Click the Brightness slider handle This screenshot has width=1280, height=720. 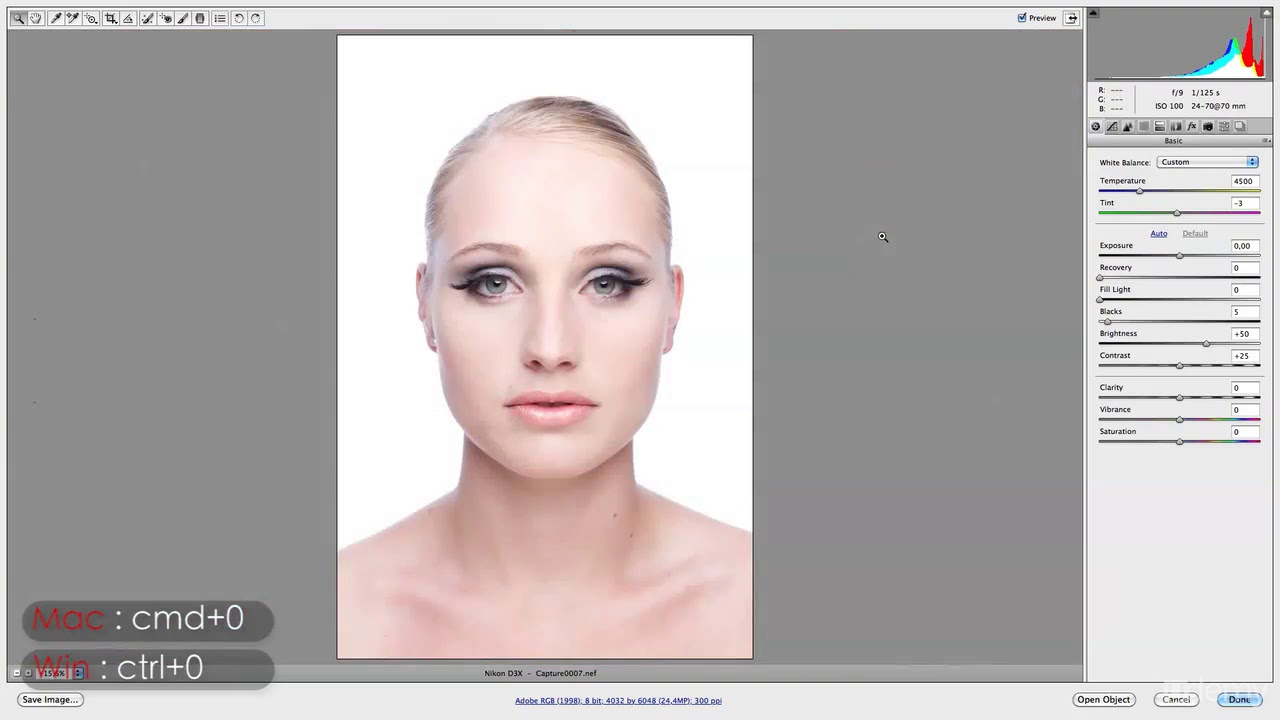tap(1206, 344)
